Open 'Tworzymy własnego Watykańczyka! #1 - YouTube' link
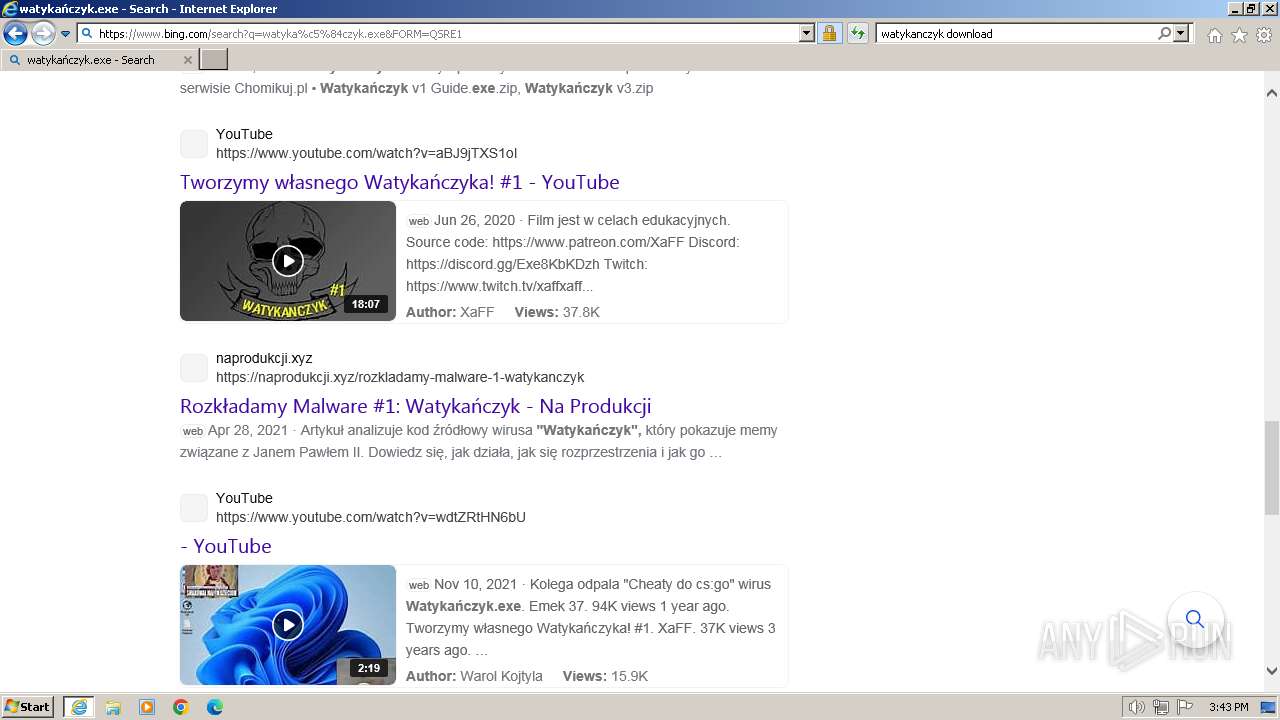Viewport: 1280px width, 720px height. (x=399, y=182)
